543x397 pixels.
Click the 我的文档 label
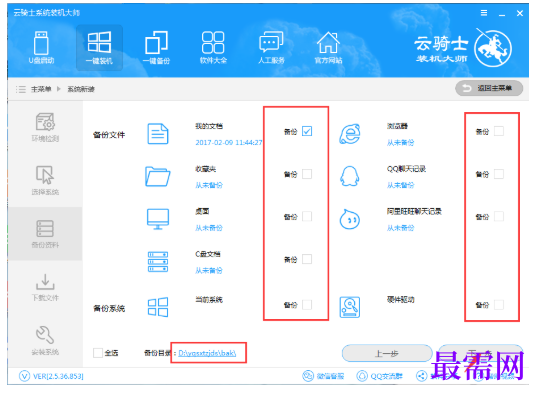(209, 126)
